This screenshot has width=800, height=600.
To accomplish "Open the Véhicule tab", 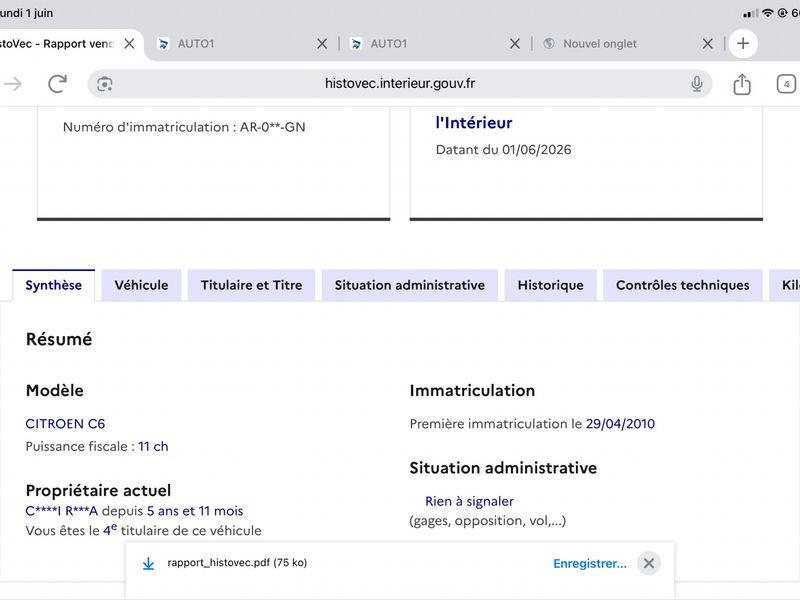I will 141,285.
